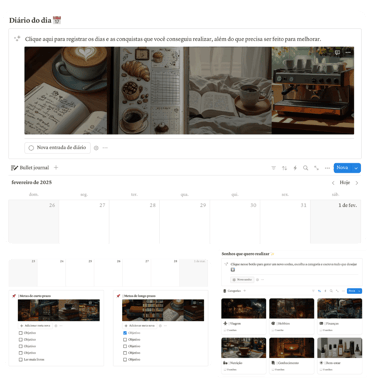Click comment icon on the coffee banner image
This screenshot has height=385, width=375.
pyautogui.click(x=337, y=52)
